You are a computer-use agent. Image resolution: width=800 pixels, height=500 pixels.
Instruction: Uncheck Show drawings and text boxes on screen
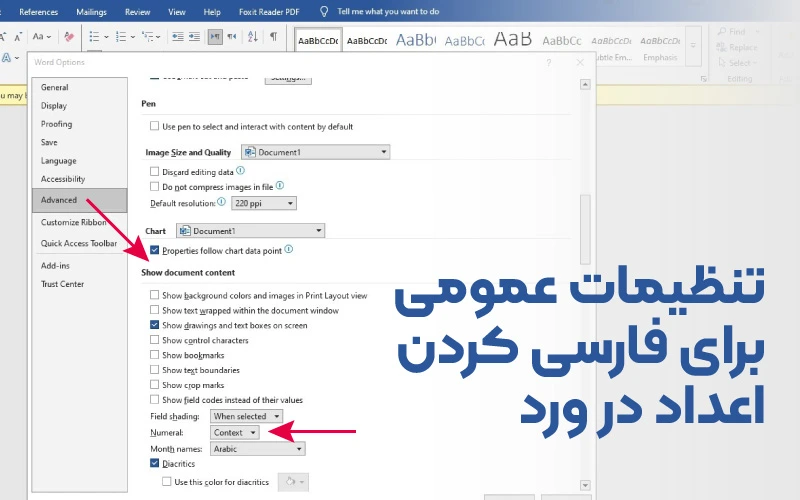pos(155,324)
